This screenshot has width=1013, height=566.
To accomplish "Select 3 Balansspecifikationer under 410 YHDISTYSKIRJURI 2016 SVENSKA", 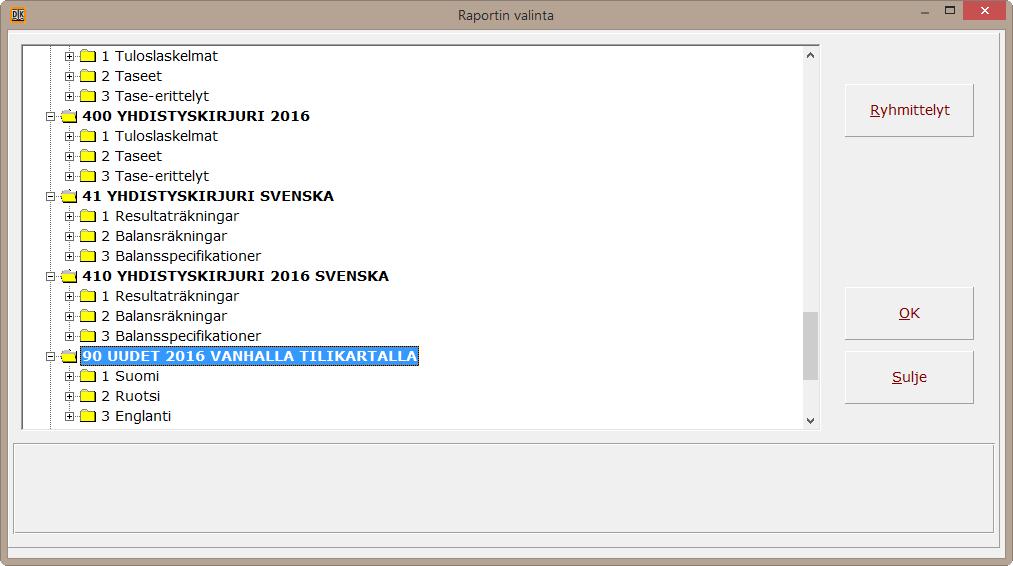I will 181,337.
